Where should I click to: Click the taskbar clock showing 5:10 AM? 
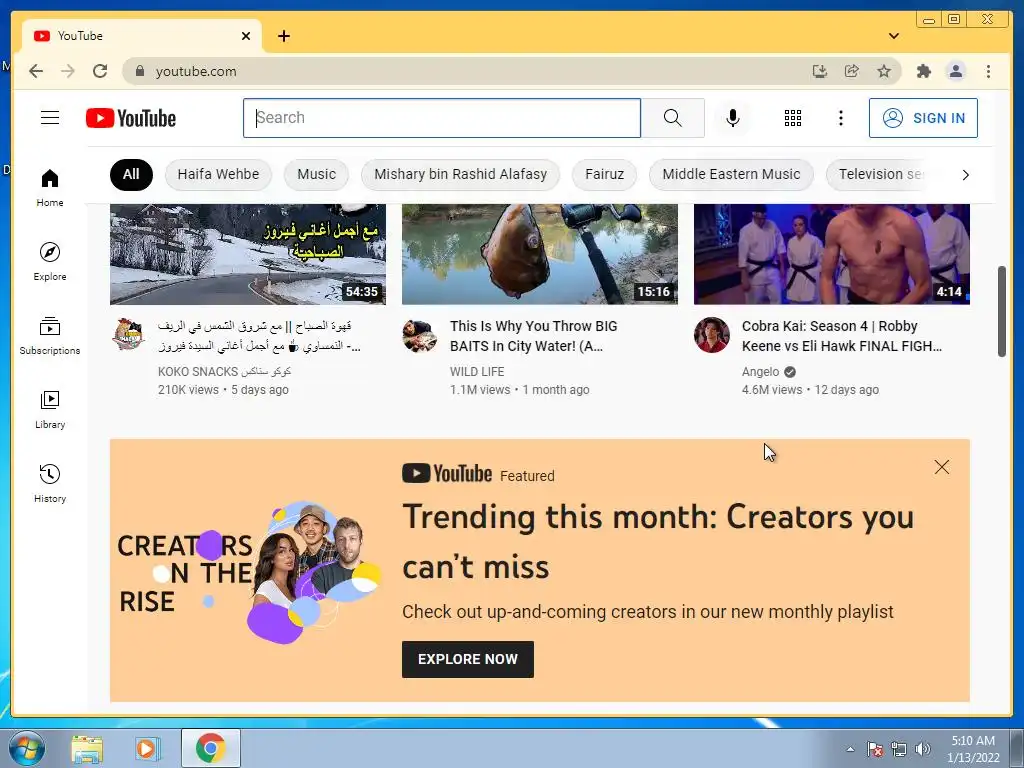(x=973, y=749)
